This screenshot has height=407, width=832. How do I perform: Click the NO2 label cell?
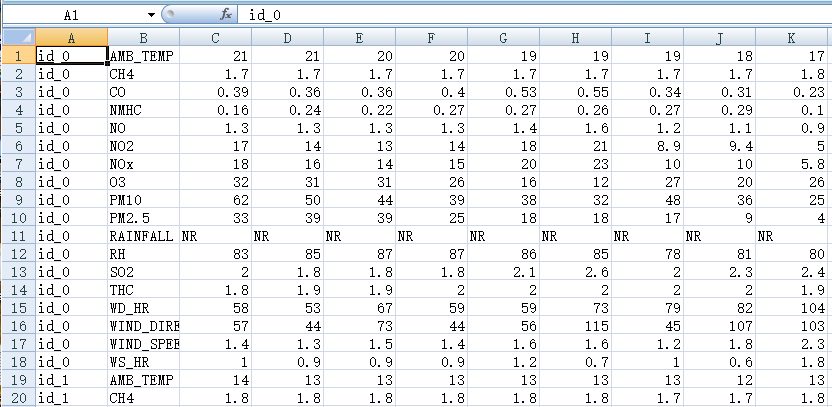click(x=144, y=145)
